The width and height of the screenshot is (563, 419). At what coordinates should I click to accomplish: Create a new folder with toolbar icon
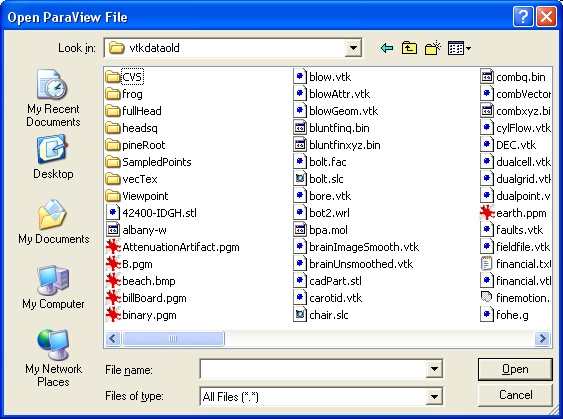pos(432,48)
